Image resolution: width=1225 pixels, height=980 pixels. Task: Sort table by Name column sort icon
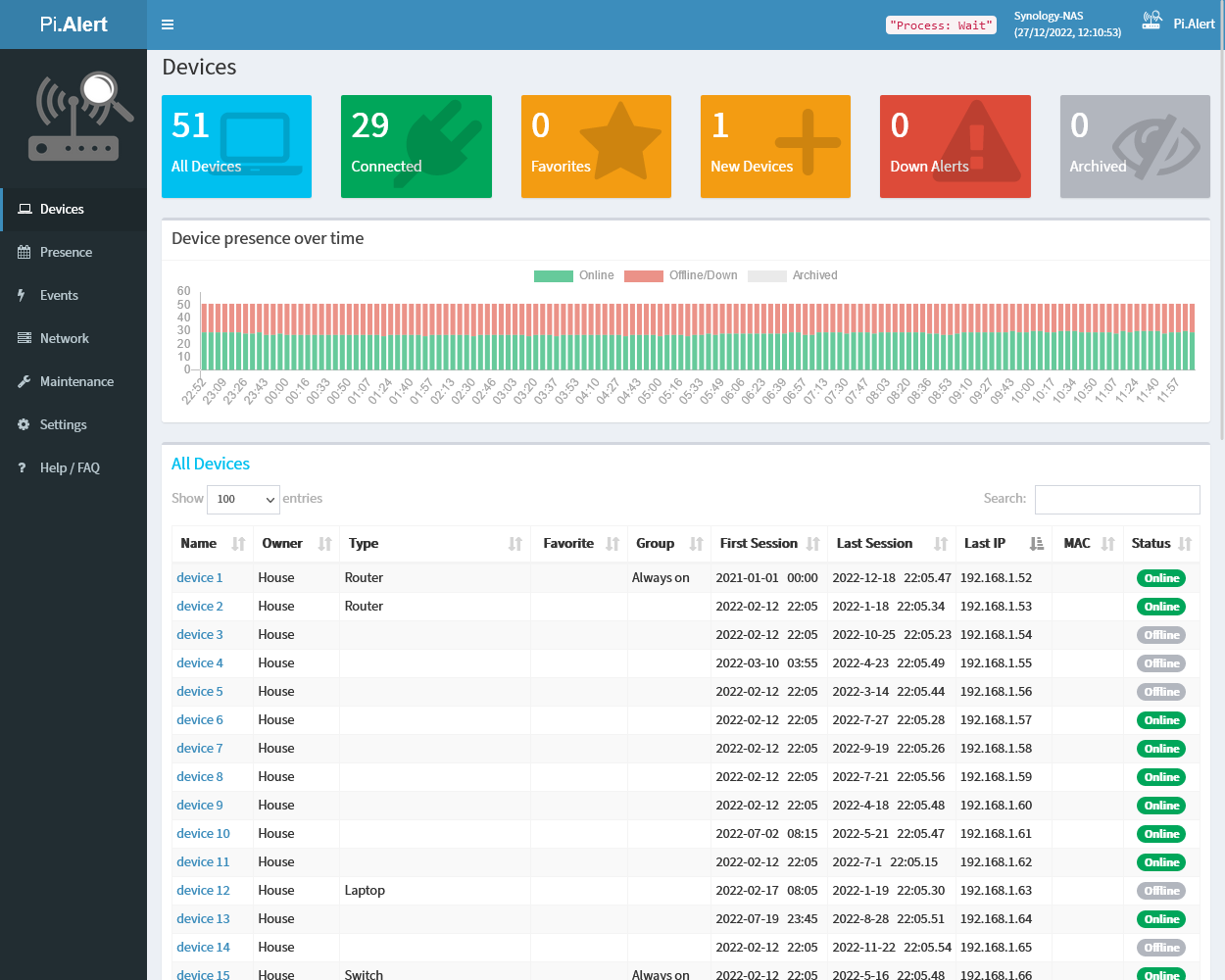coord(238,544)
